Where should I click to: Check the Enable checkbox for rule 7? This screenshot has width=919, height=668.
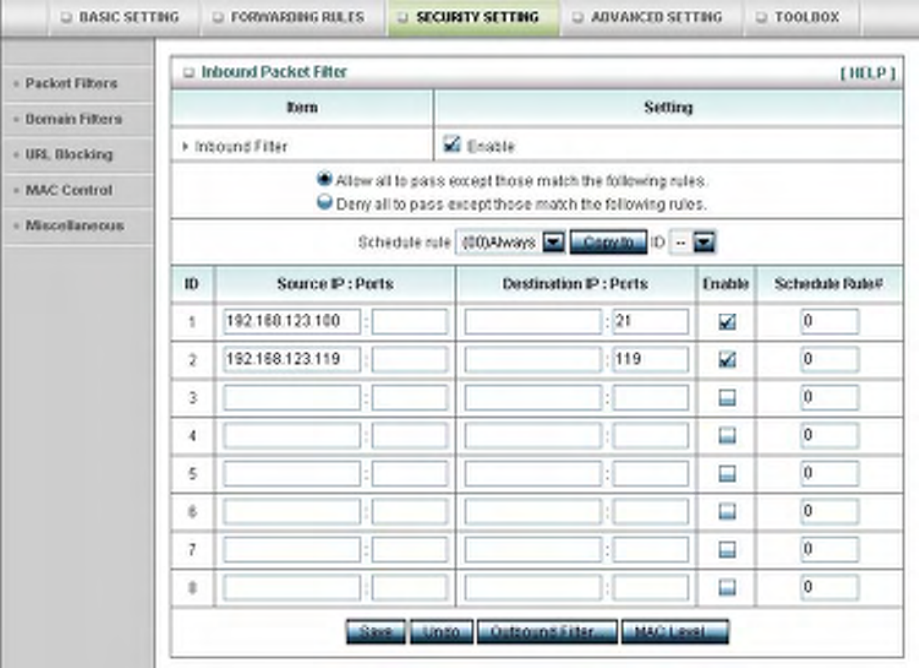pos(727,550)
